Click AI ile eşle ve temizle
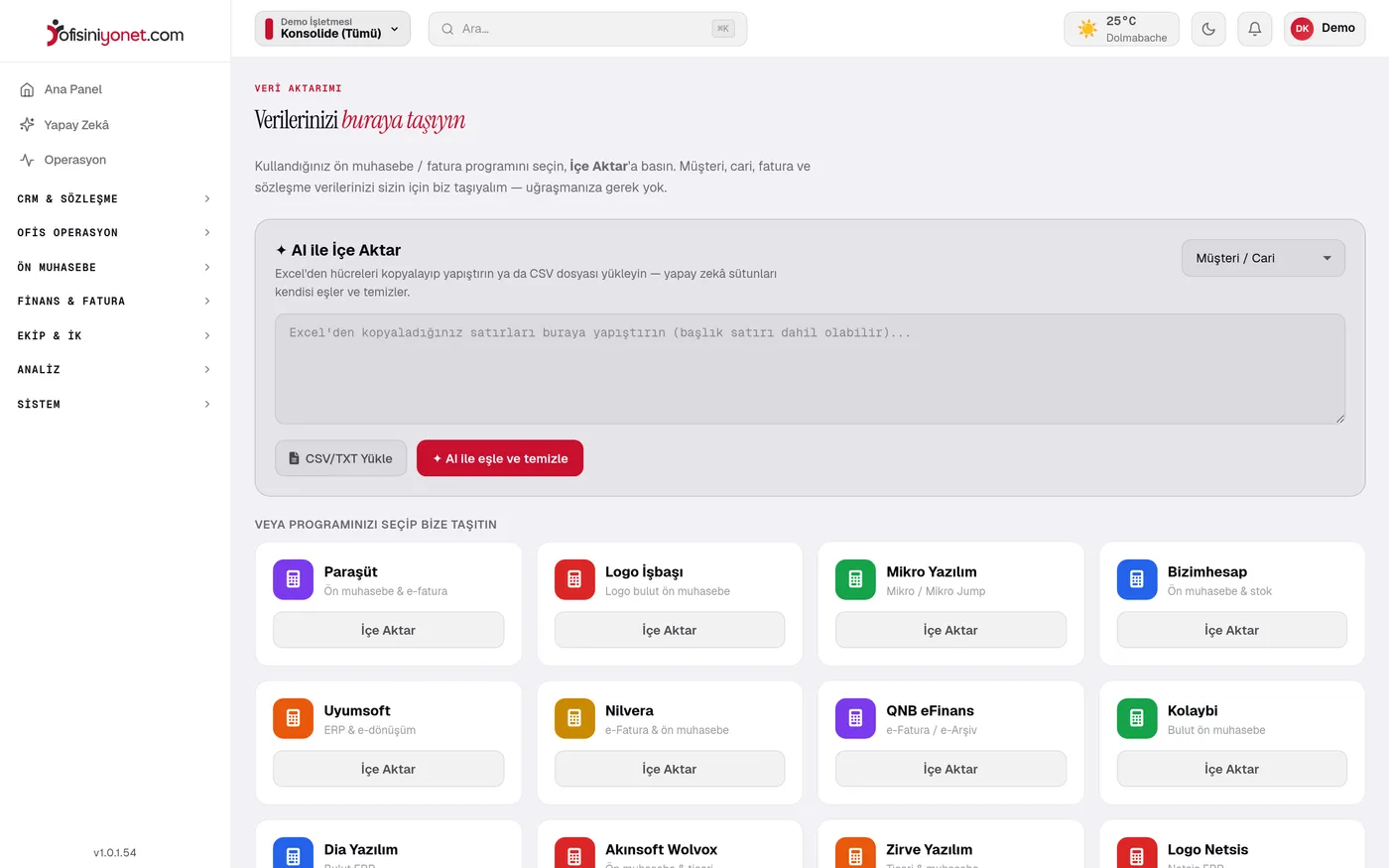 tap(500, 458)
